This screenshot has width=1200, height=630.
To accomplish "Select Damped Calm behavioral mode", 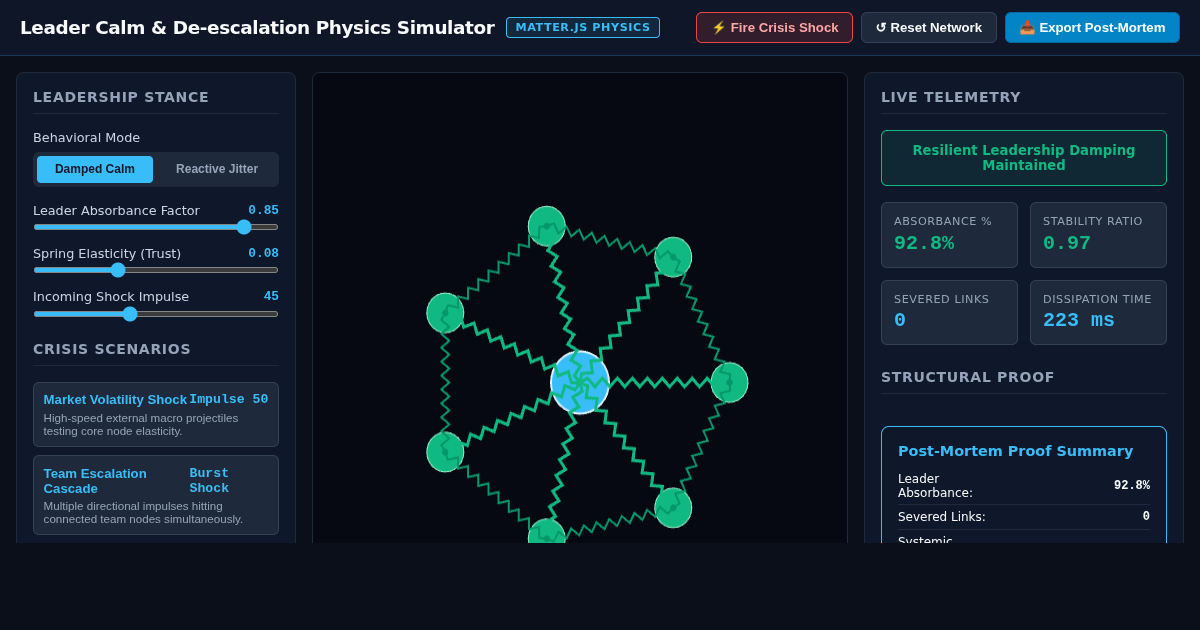I will [95, 169].
